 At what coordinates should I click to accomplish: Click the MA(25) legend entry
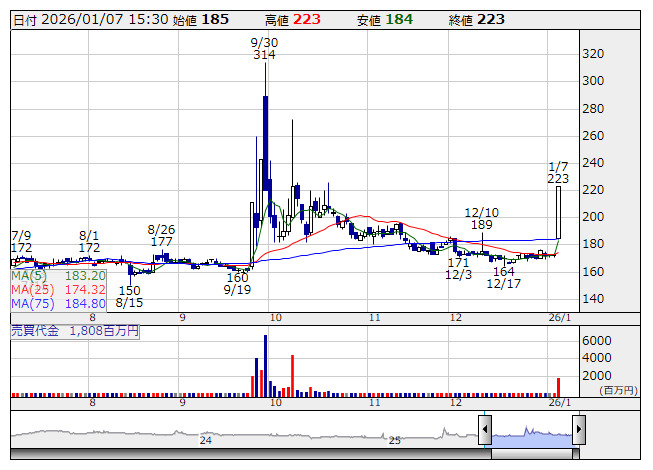click(x=58, y=289)
